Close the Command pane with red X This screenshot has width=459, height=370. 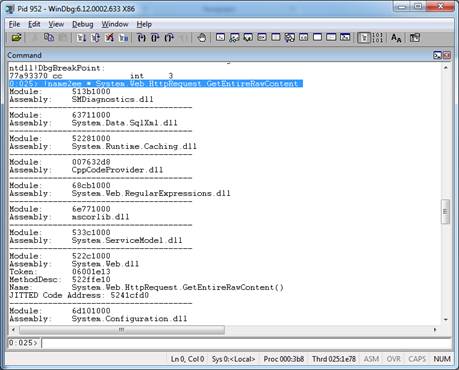(x=447, y=55)
